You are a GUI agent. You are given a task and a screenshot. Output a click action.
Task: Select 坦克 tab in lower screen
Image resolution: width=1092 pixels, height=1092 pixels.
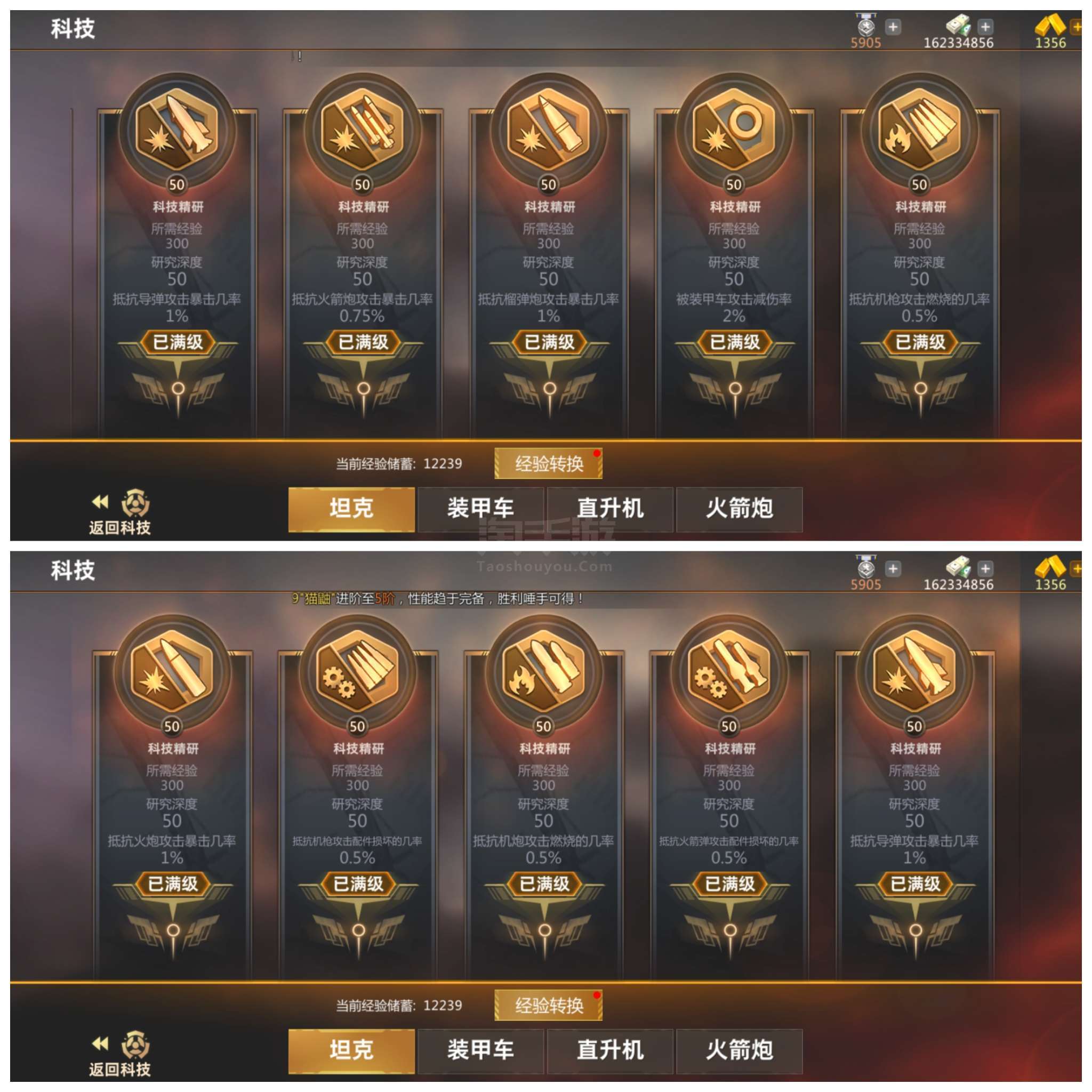point(351,1051)
